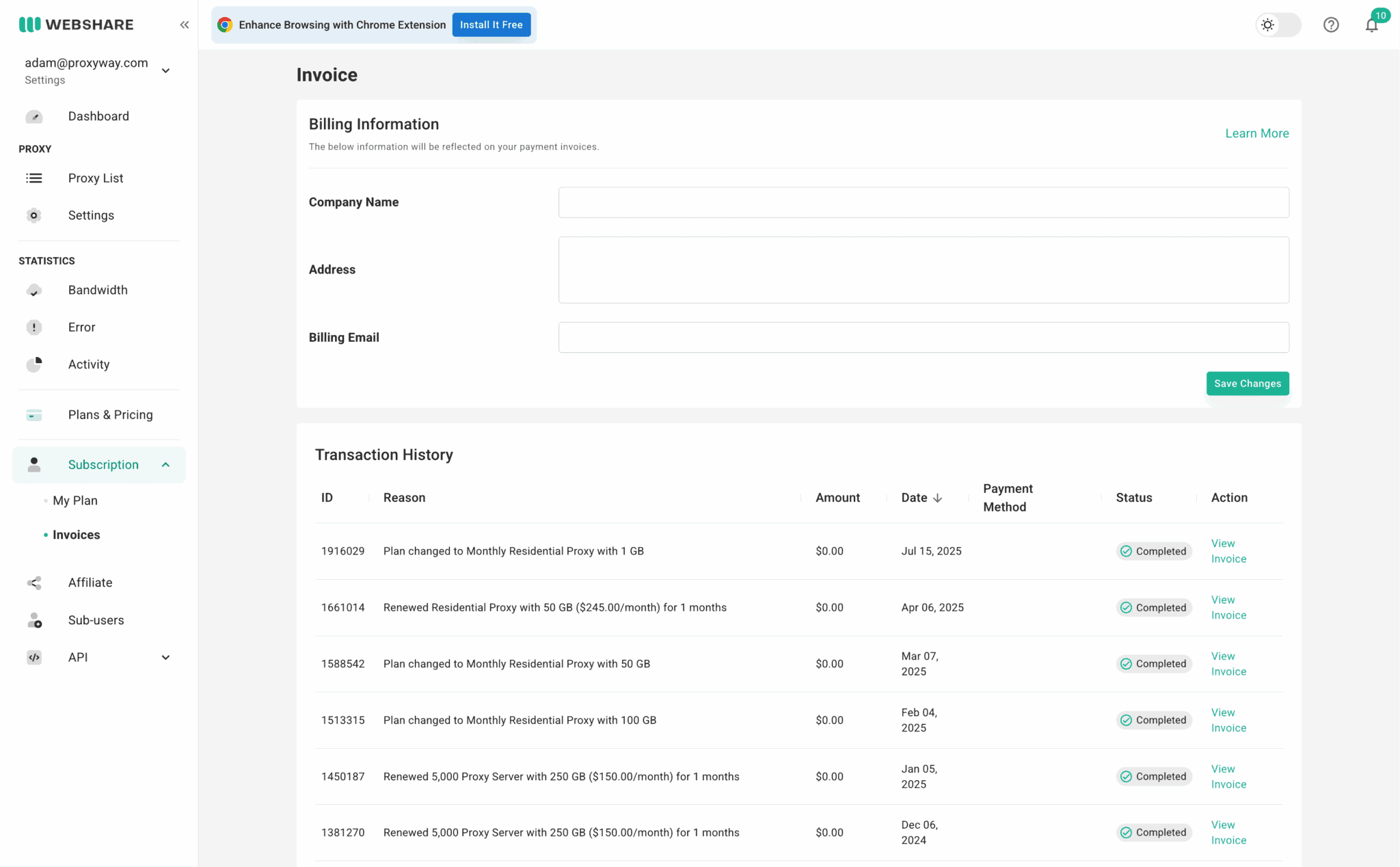Screen dimensions: 1400x867
Task: Open proxy Settings via its gear icon
Action: [x=34, y=215]
